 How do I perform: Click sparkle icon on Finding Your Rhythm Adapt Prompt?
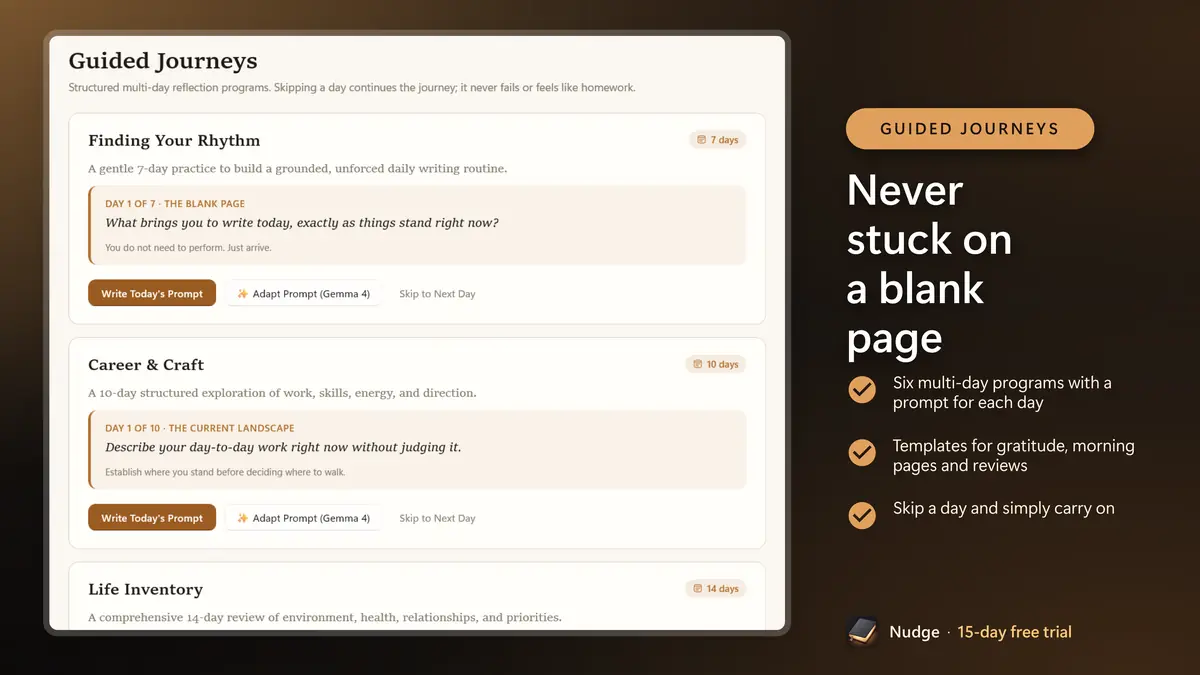(x=242, y=294)
